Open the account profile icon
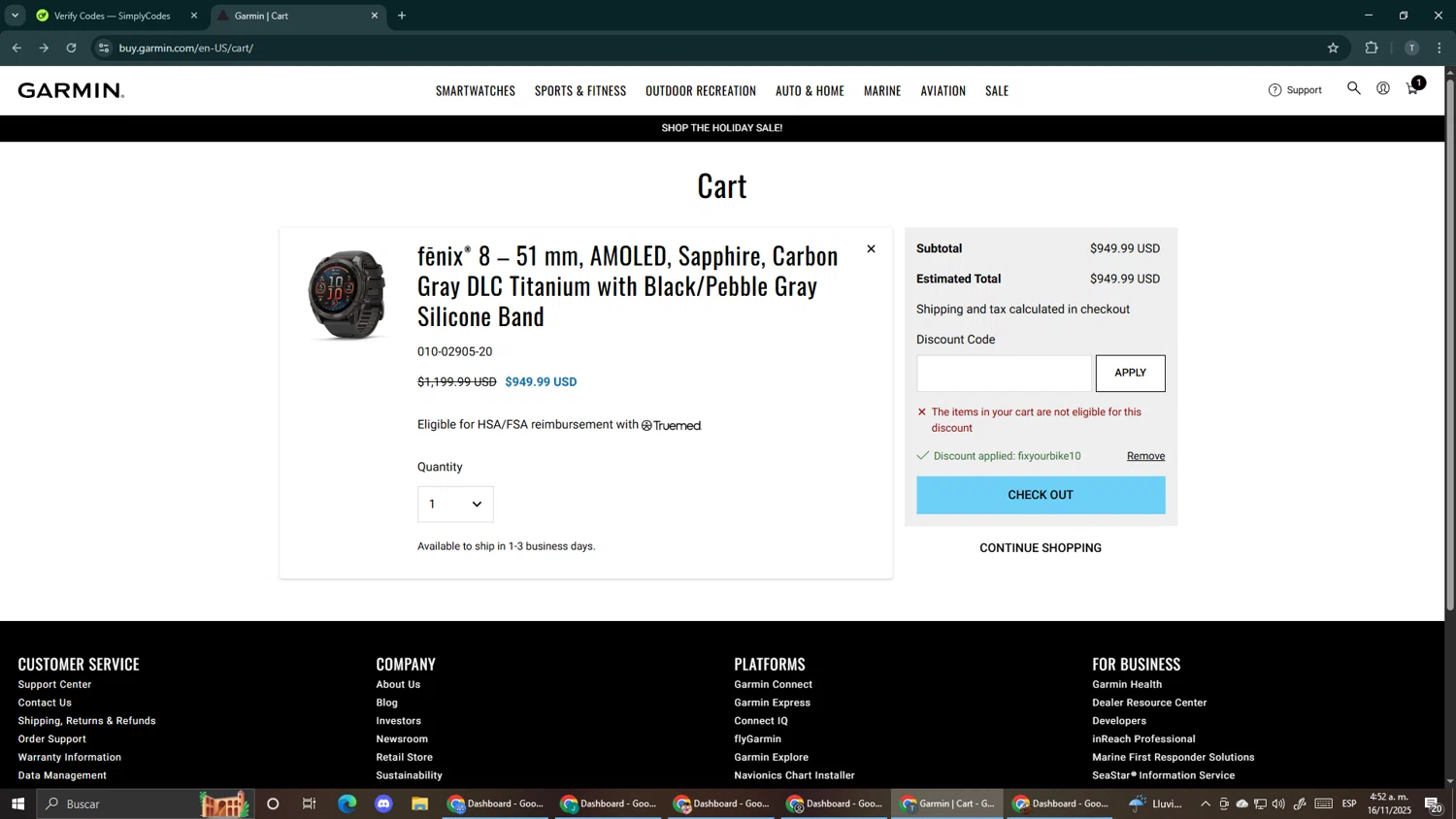The width and height of the screenshot is (1456, 819). point(1383,89)
